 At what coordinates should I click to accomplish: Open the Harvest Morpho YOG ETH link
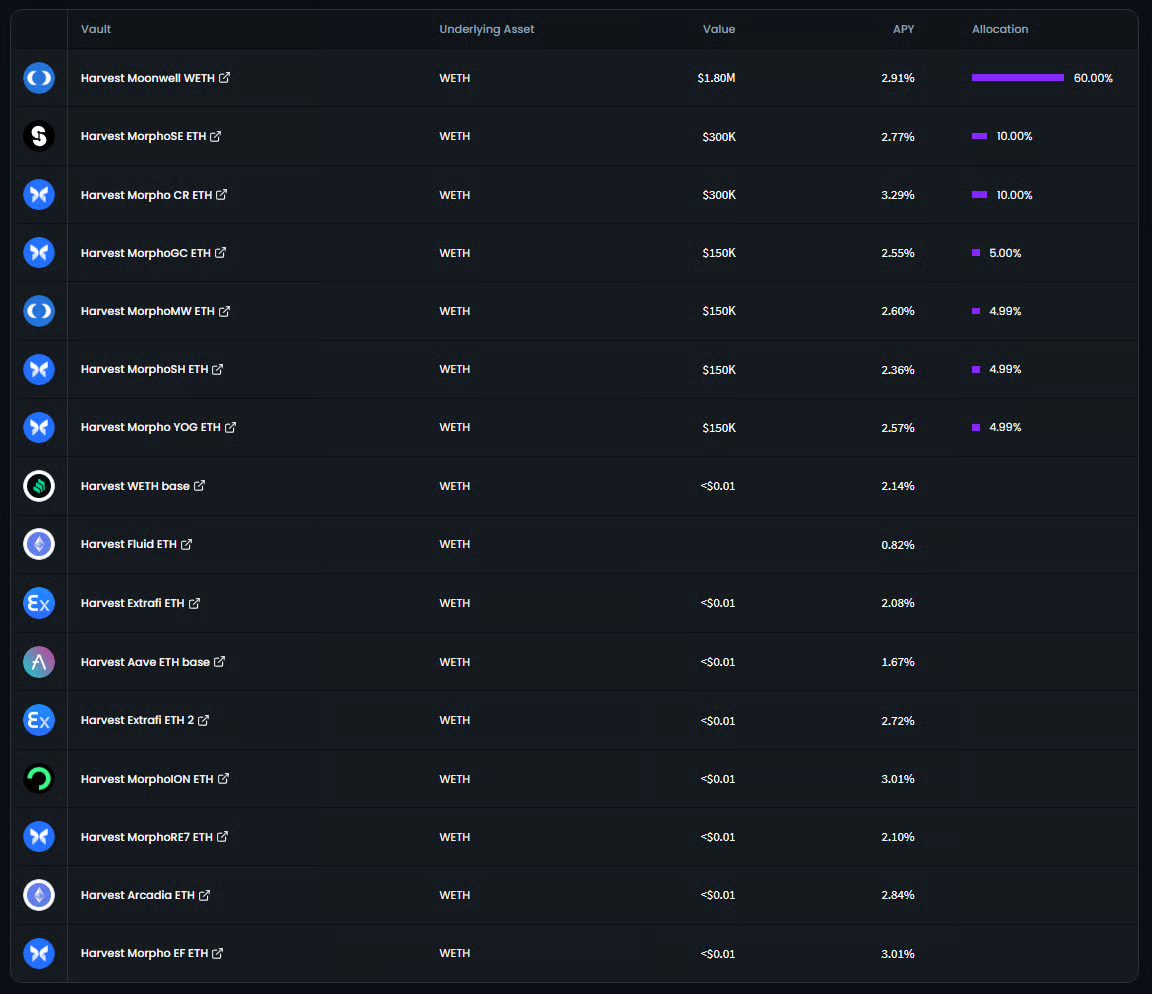click(x=150, y=427)
